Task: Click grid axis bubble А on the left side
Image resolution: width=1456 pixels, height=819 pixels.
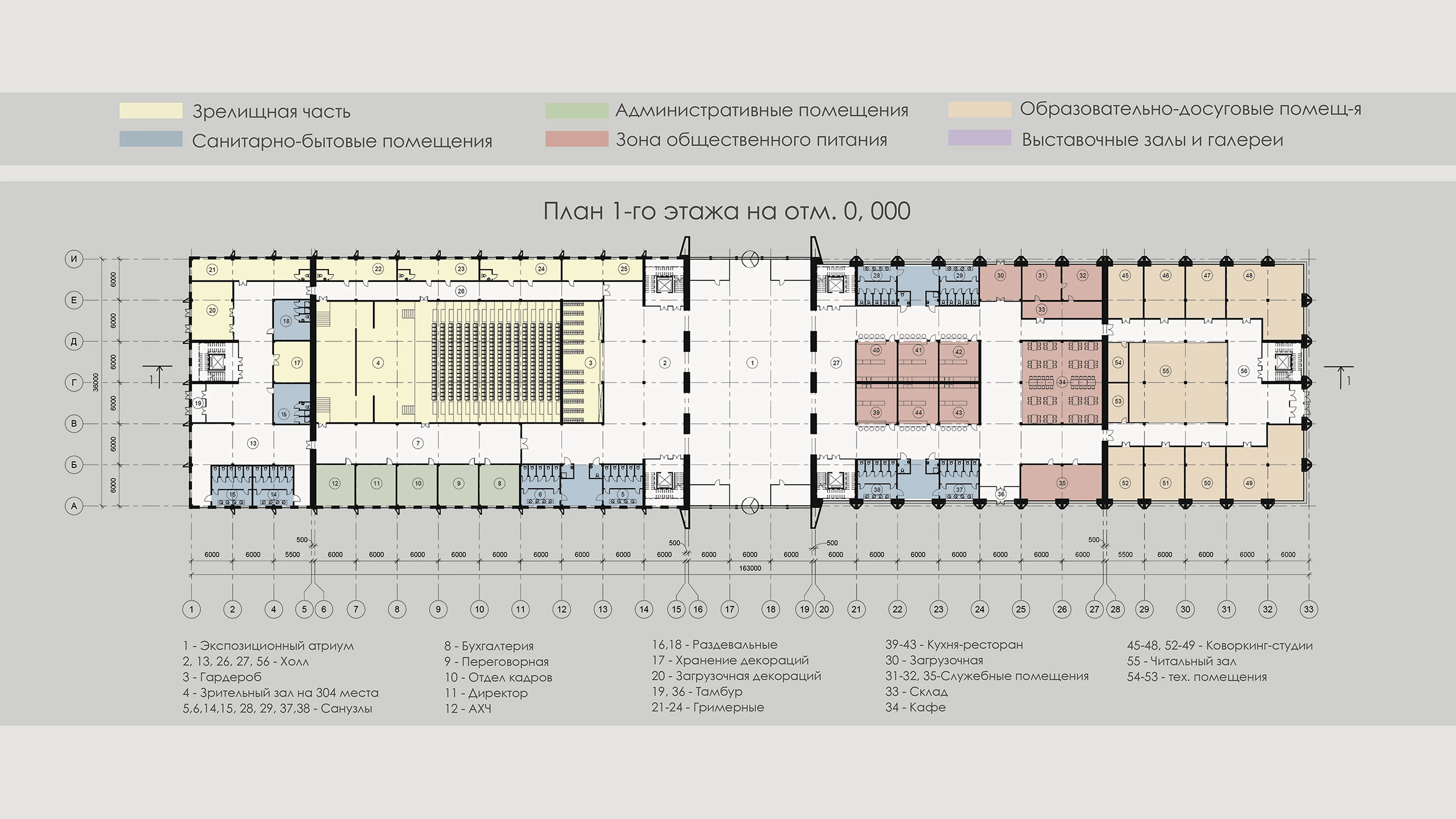Action: pyautogui.click(x=74, y=506)
